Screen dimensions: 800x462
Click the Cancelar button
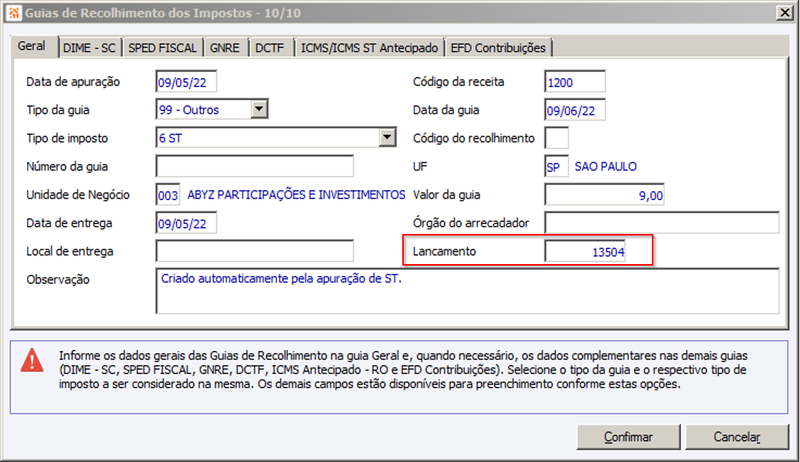coord(737,437)
